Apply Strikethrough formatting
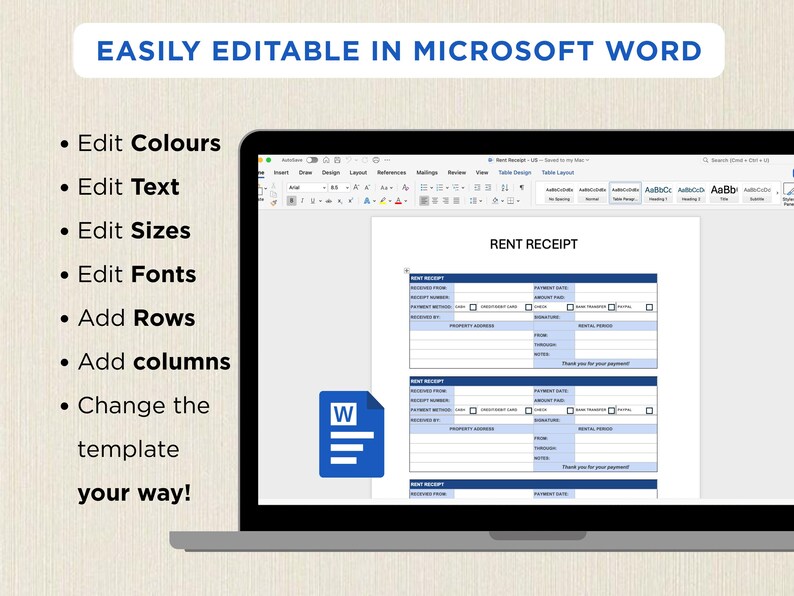 [x=329, y=201]
